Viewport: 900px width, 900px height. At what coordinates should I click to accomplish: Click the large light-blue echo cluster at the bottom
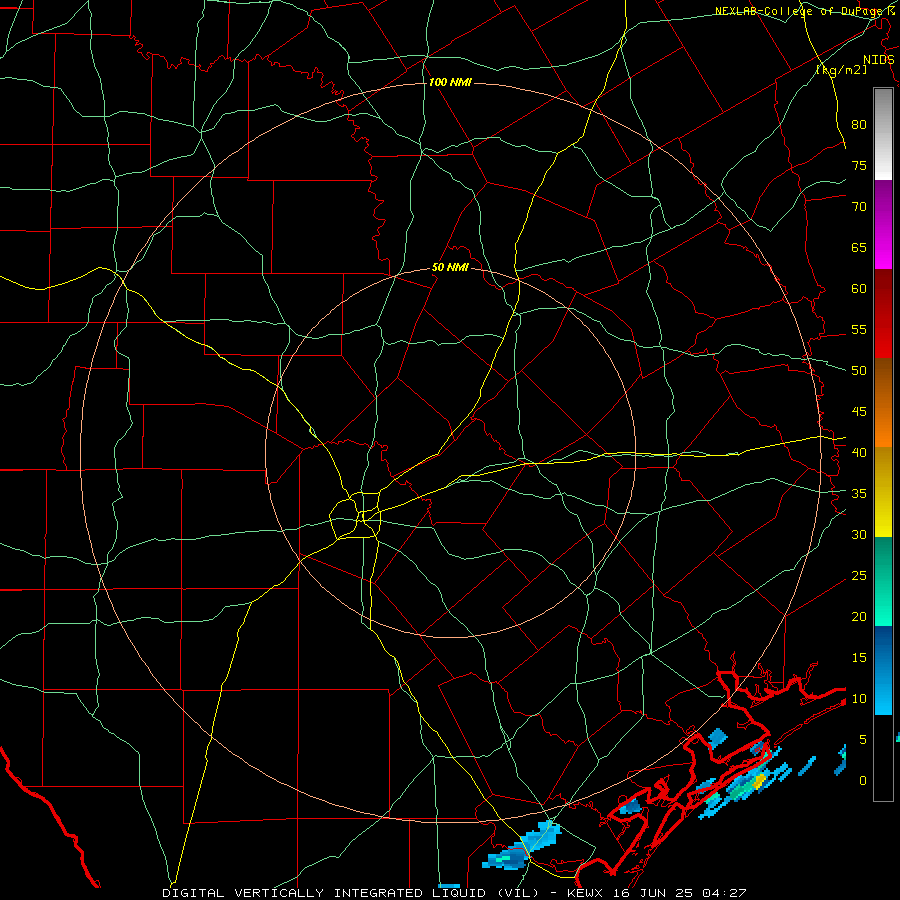coord(521,846)
